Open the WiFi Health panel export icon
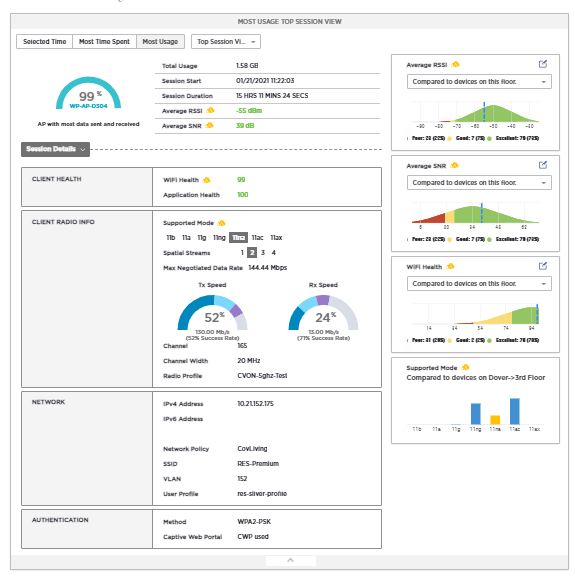 coord(543,266)
